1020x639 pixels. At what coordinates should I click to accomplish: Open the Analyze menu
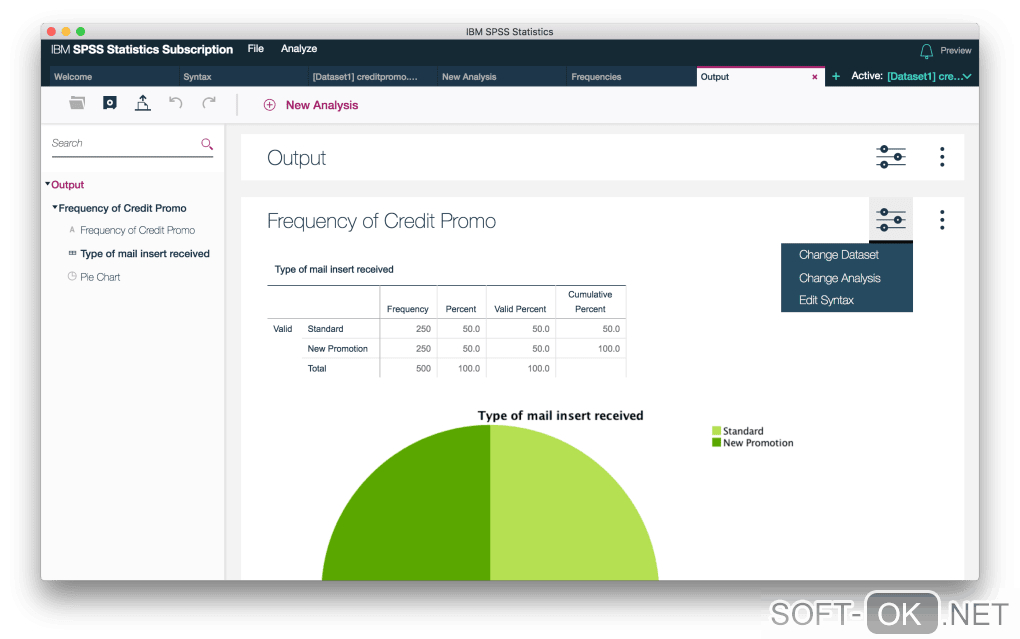click(x=299, y=49)
